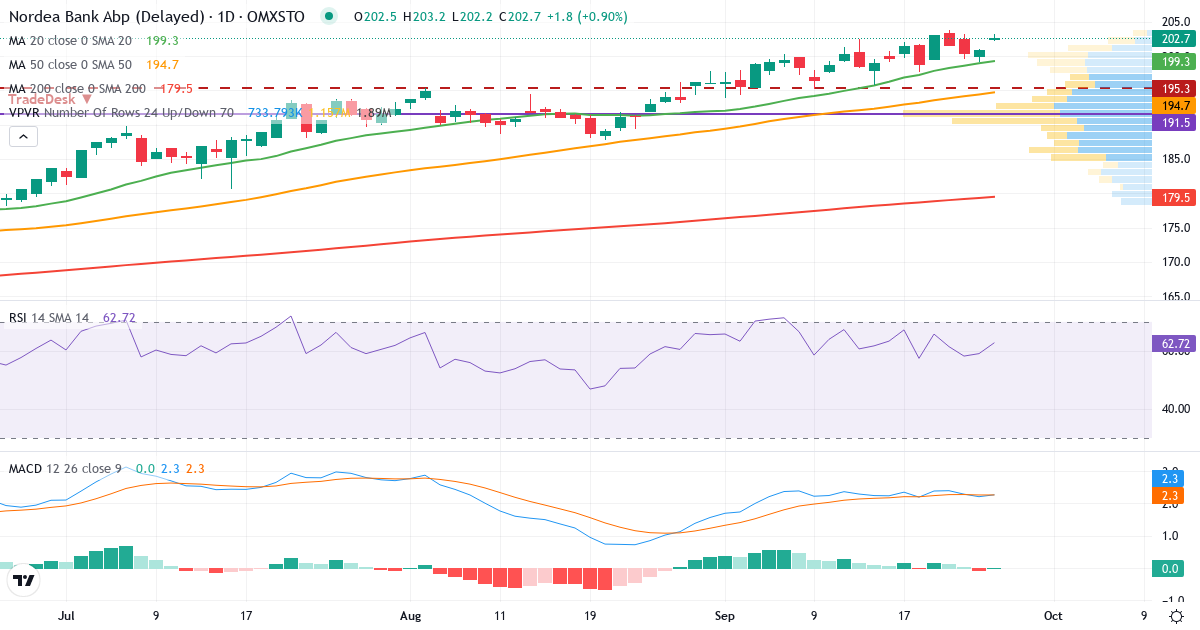Click the MA 50 value 194.7 in legend
The width and height of the screenshot is (1200, 630).
pos(162,64)
